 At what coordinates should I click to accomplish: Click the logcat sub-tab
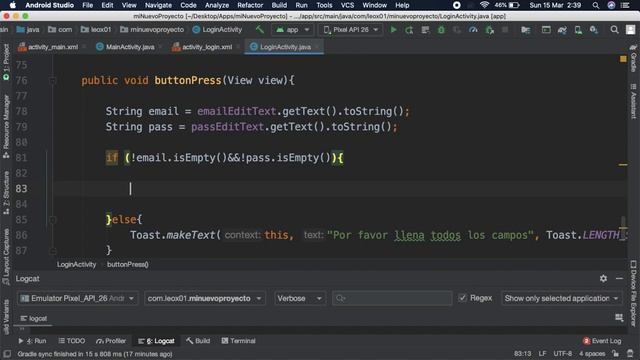(x=34, y=318)
